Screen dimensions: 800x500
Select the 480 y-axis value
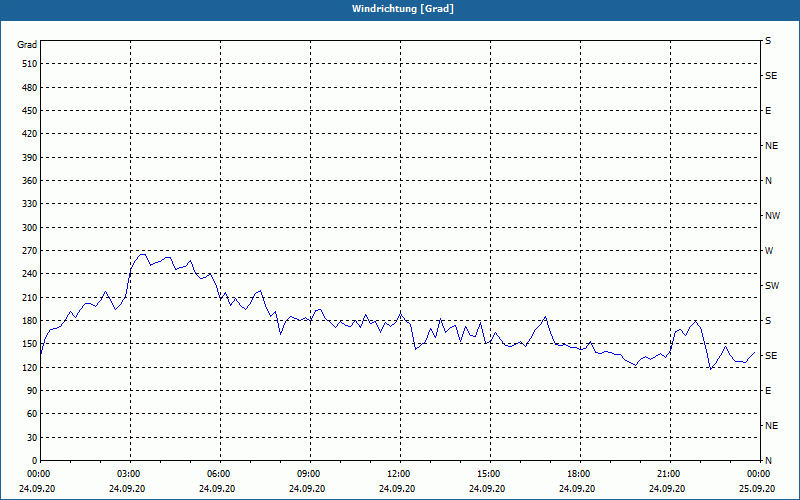tap(30, 88)
